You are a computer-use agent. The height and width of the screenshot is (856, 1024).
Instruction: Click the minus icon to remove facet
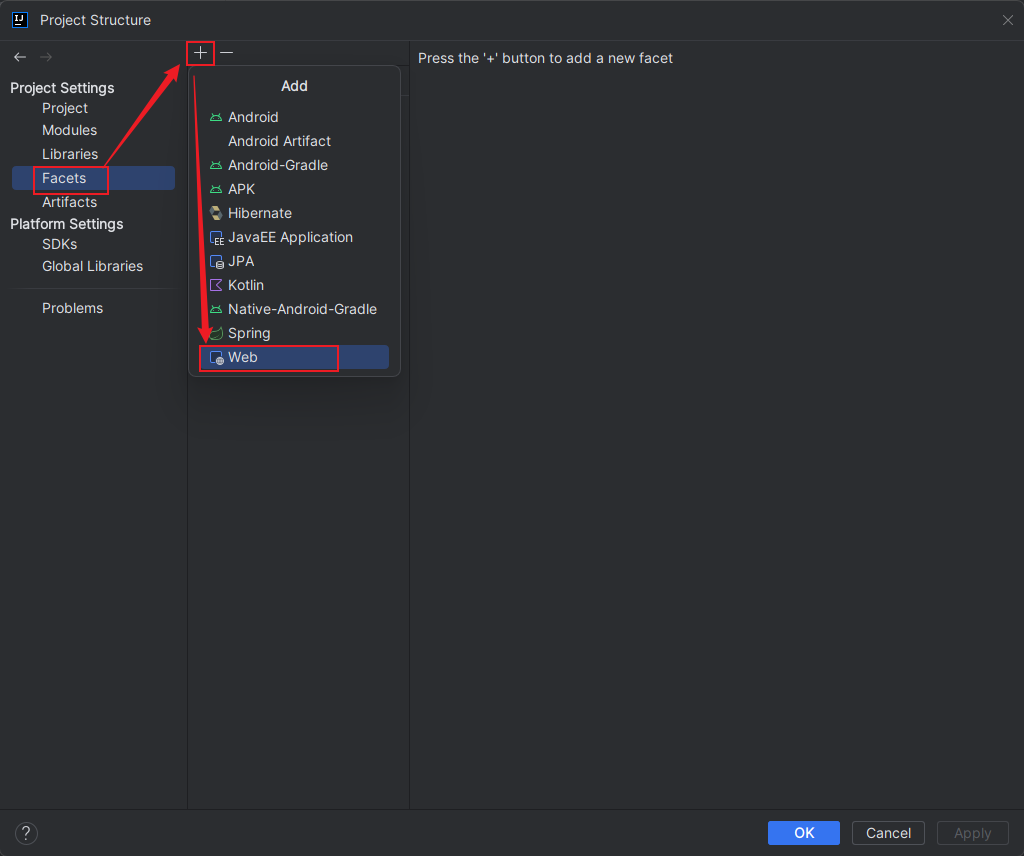tap(227, 53)
